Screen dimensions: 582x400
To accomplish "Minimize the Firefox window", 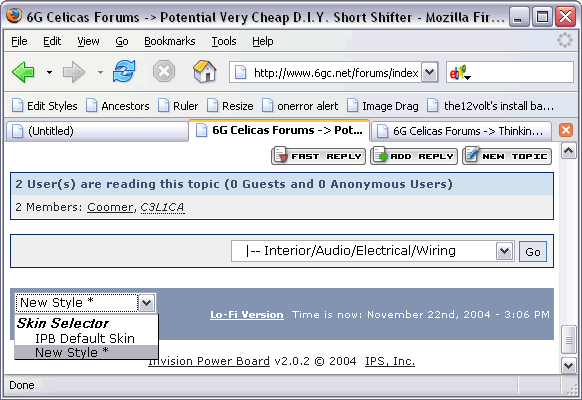I will (x=519, y=17).
